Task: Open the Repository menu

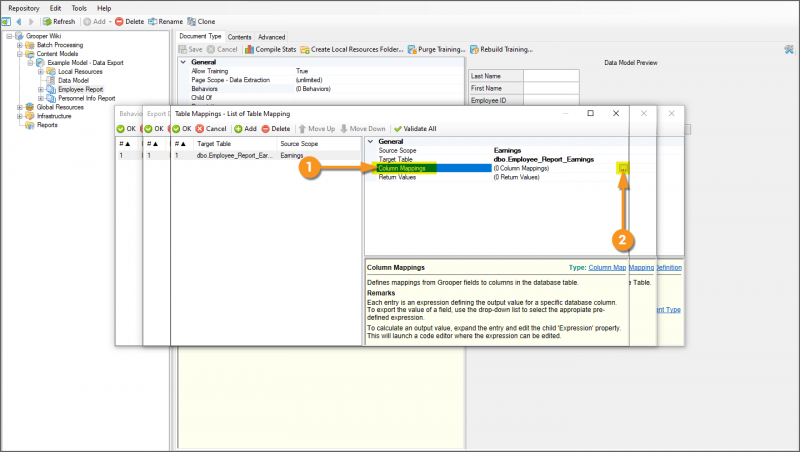Action: [x=23, y=8]
